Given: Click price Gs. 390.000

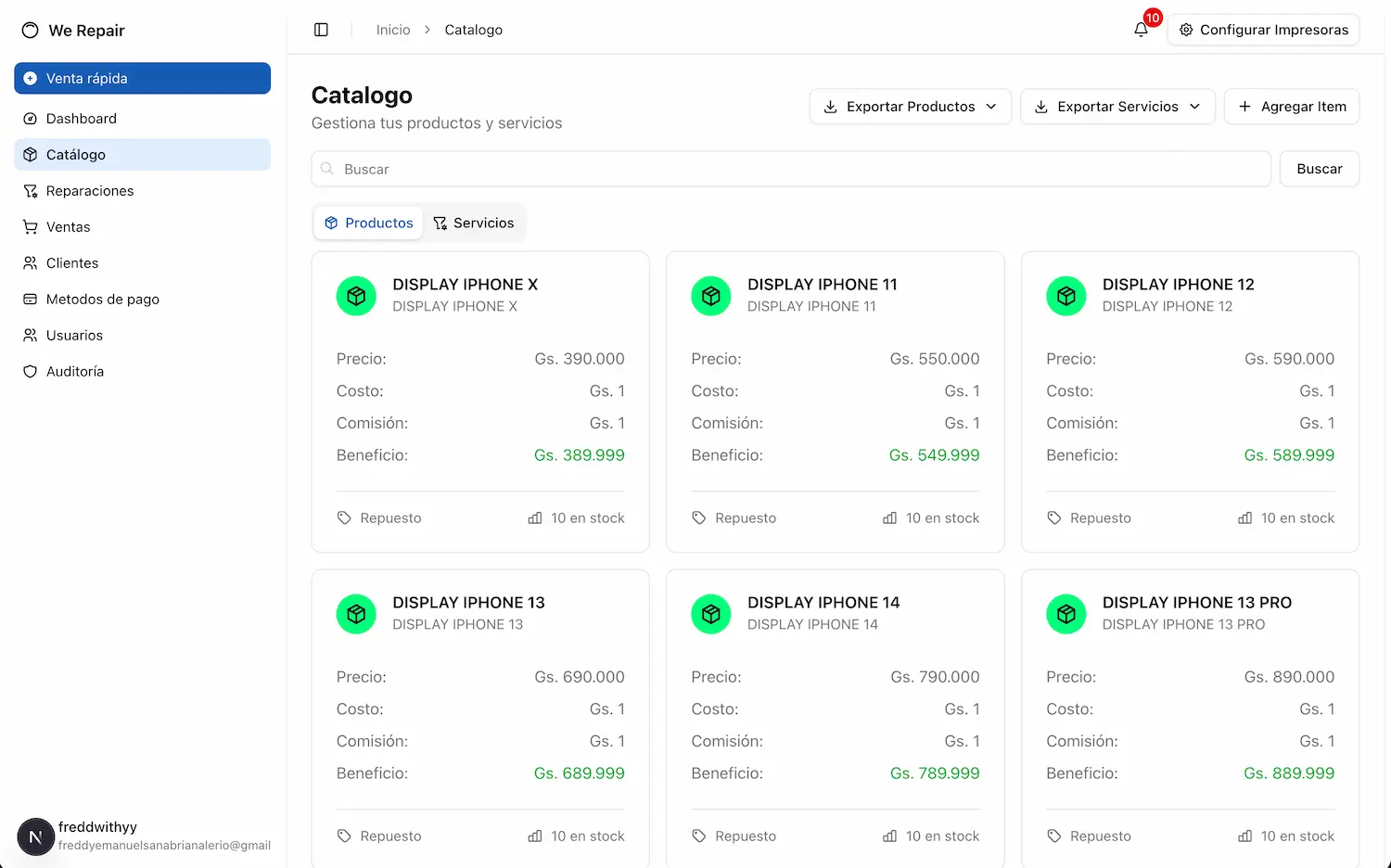Looking at the screenshot, I should pos(580,359).
